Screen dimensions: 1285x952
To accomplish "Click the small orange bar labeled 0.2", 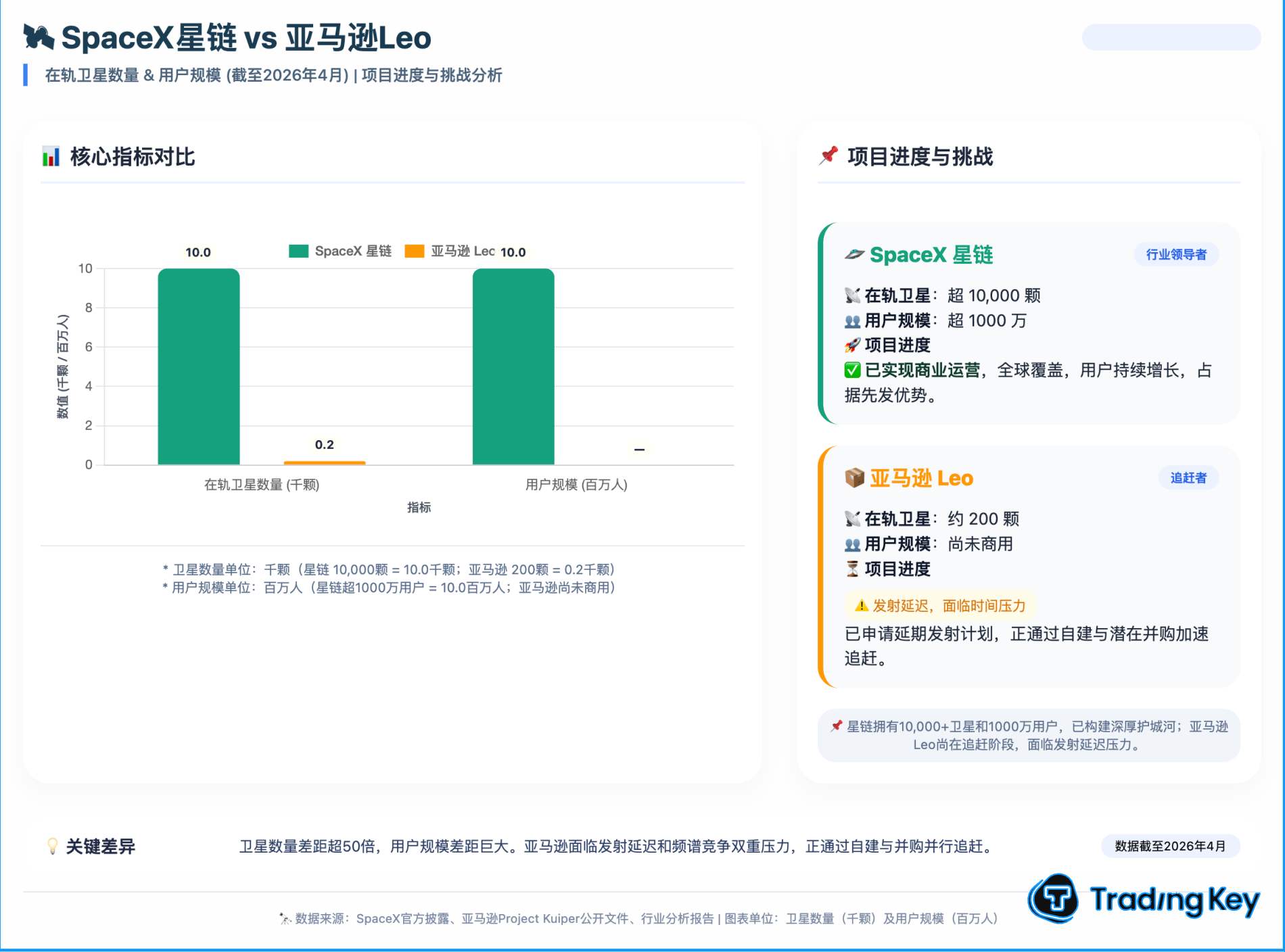I will 325,462.
